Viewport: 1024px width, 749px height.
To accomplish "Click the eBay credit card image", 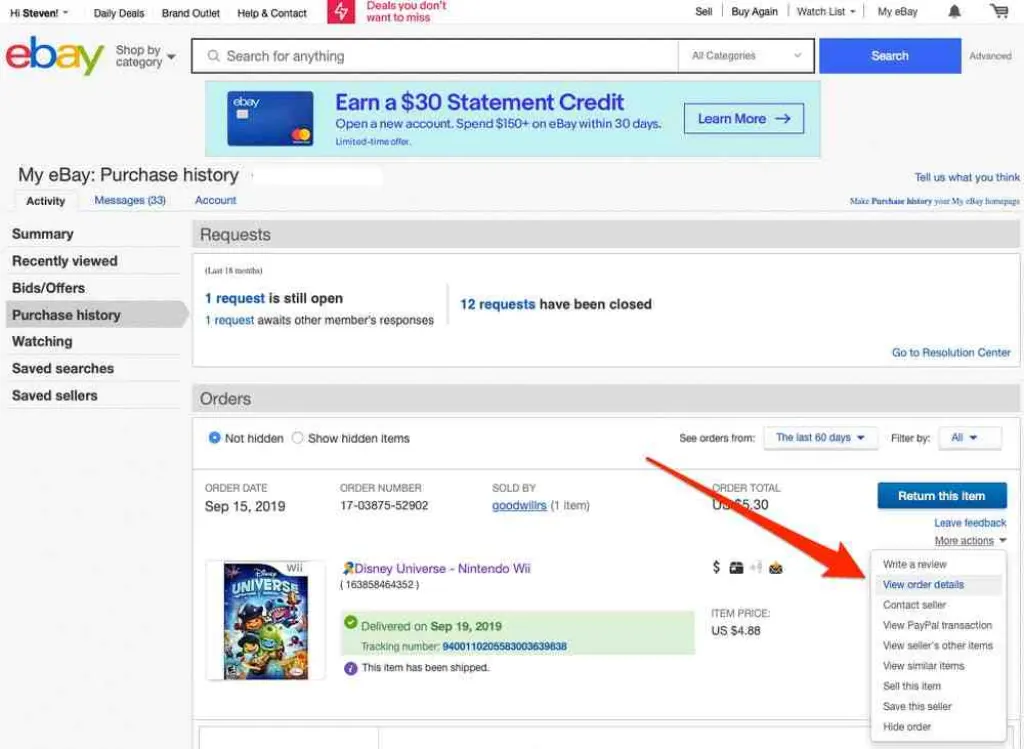I will pos(270,118).
